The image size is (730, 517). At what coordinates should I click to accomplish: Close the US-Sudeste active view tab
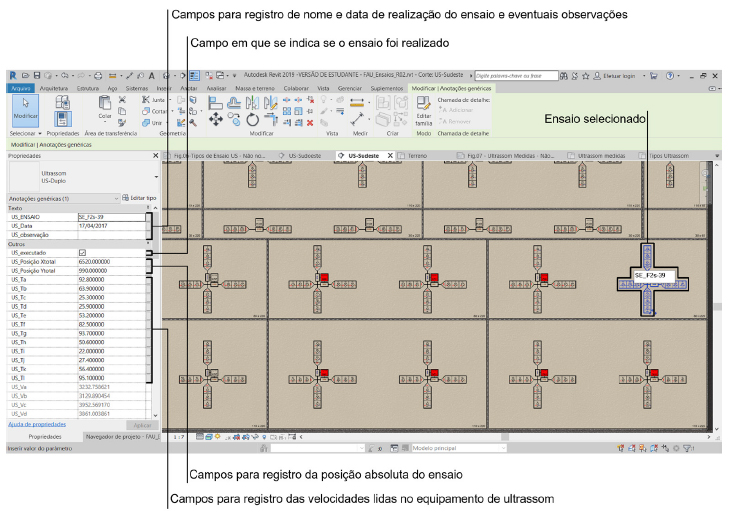(x=390, y=156)
